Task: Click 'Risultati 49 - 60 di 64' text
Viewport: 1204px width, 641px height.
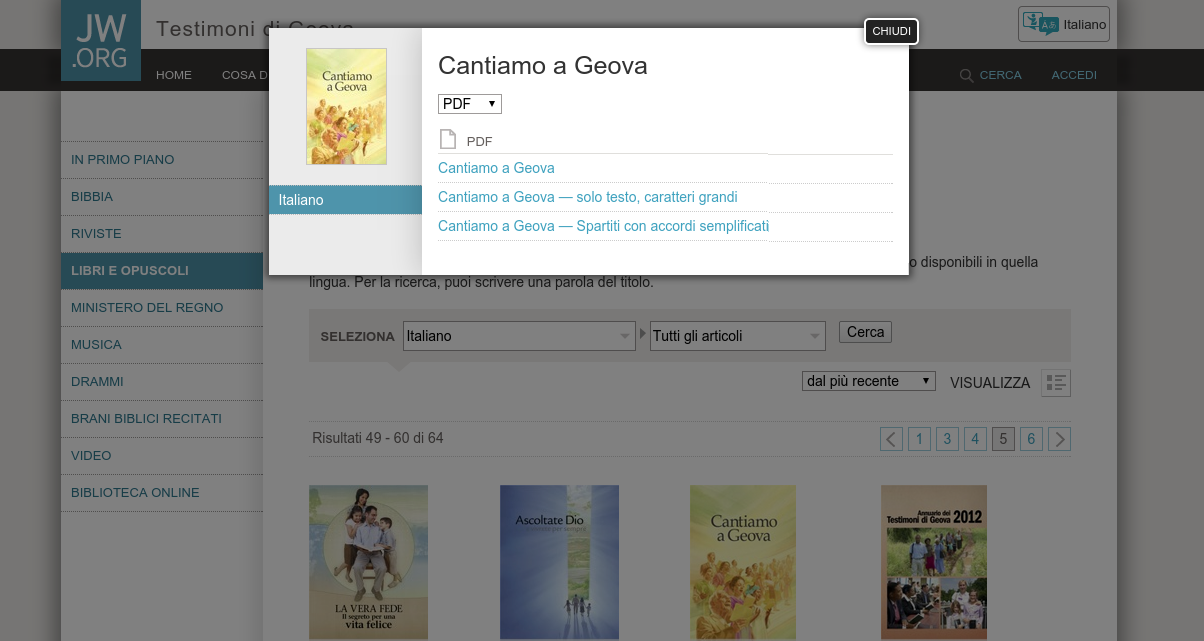Action: tap(378, 438)
